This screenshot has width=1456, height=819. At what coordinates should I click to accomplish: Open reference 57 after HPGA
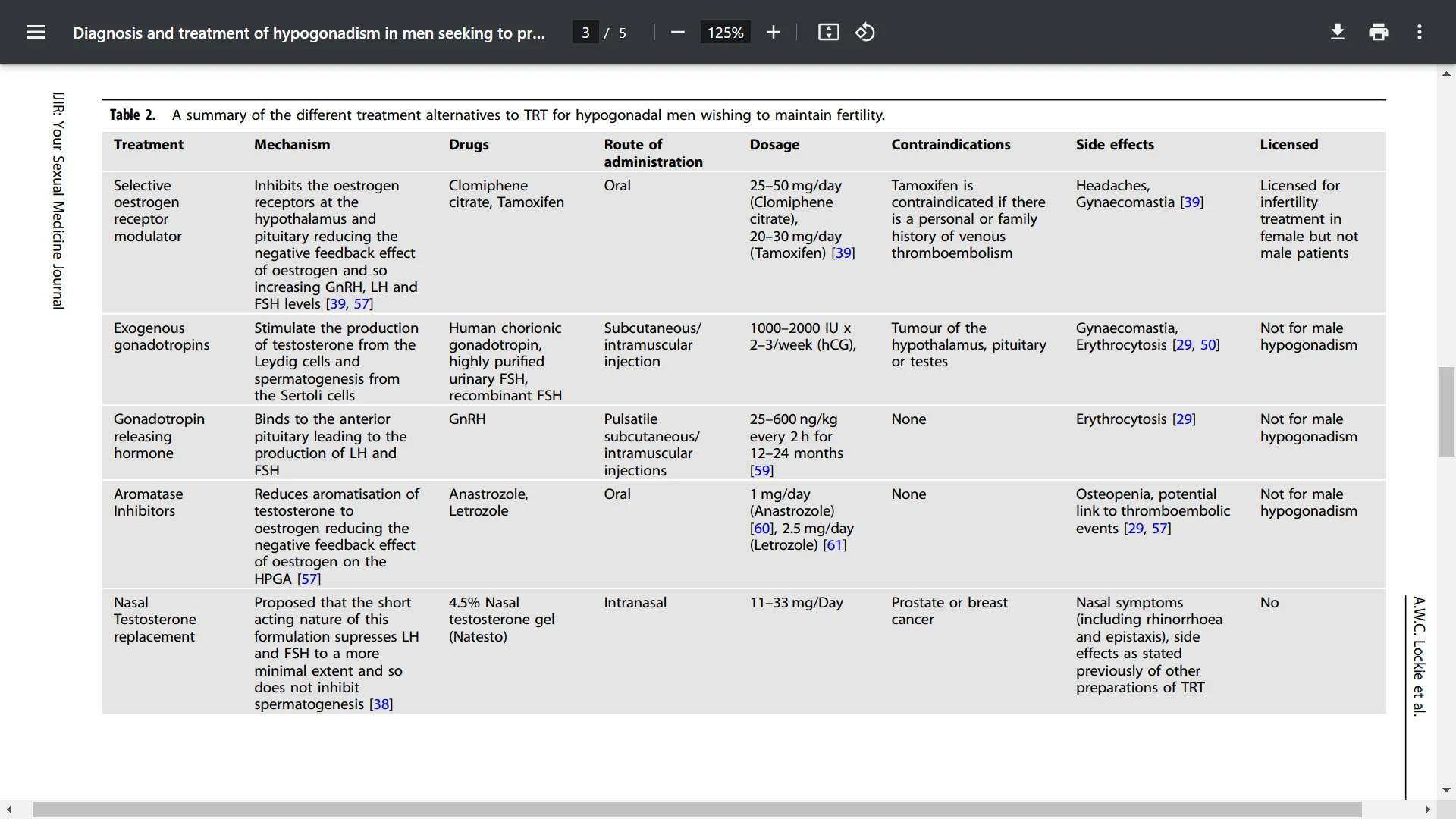click(x=309, y=579)
